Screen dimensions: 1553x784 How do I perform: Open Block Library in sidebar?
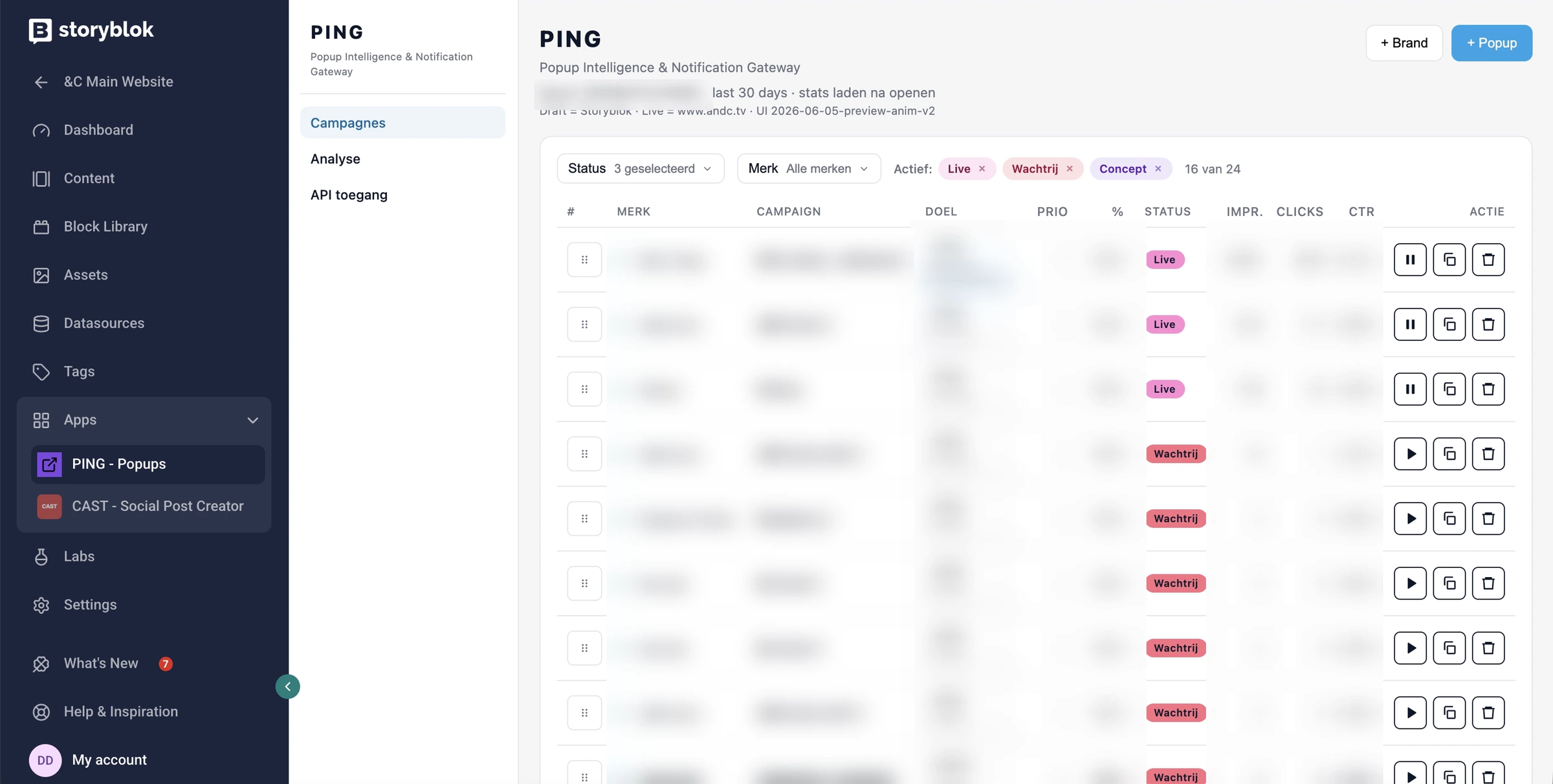coord(90,226)
